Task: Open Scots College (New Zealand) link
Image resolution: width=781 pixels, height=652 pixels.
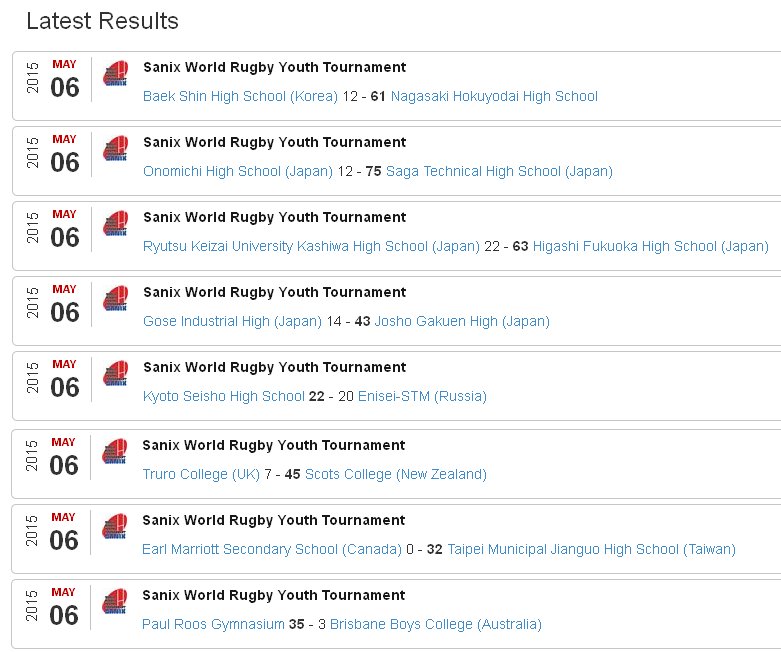Action: point(395,474)
